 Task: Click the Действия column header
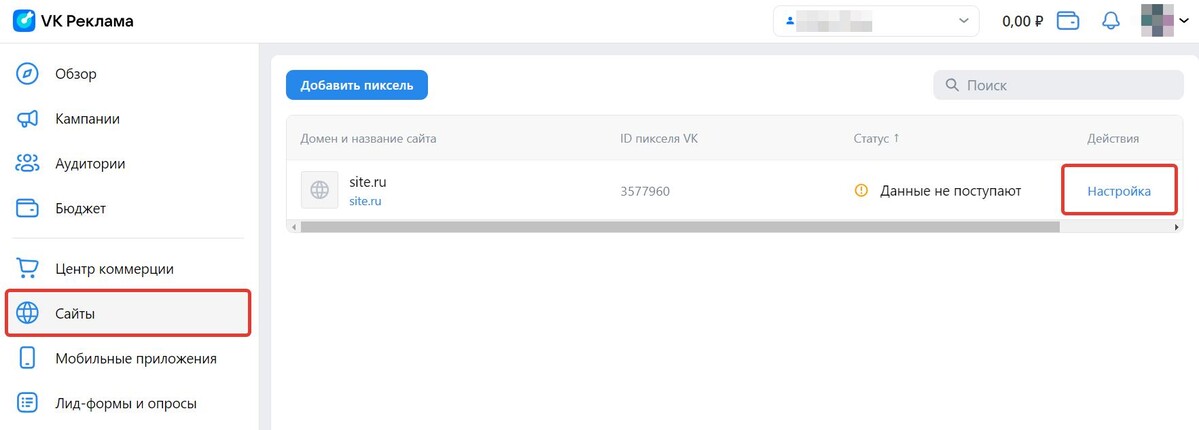tap(1113, 138)
